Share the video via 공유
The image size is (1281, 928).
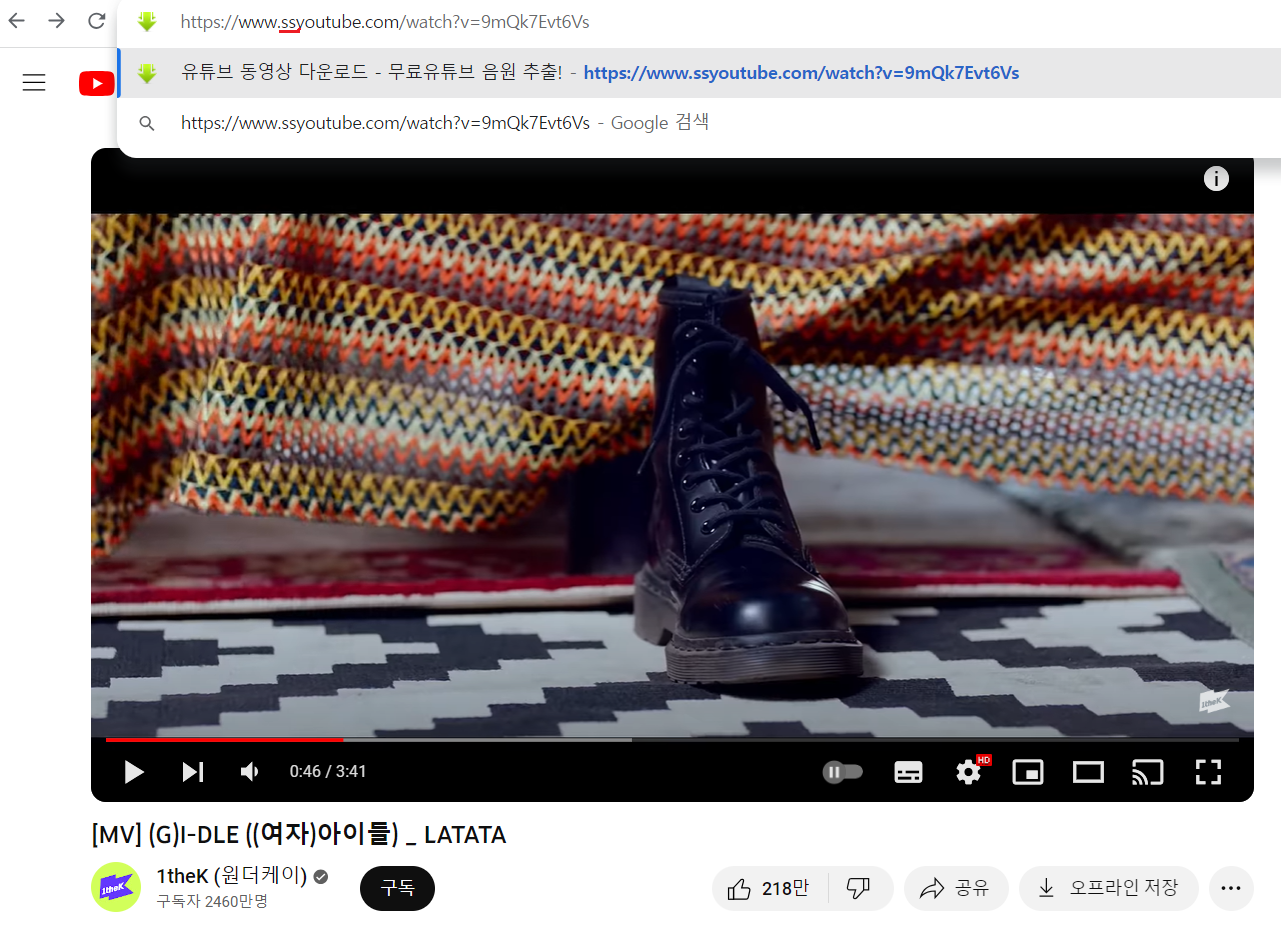pos(955,888)
